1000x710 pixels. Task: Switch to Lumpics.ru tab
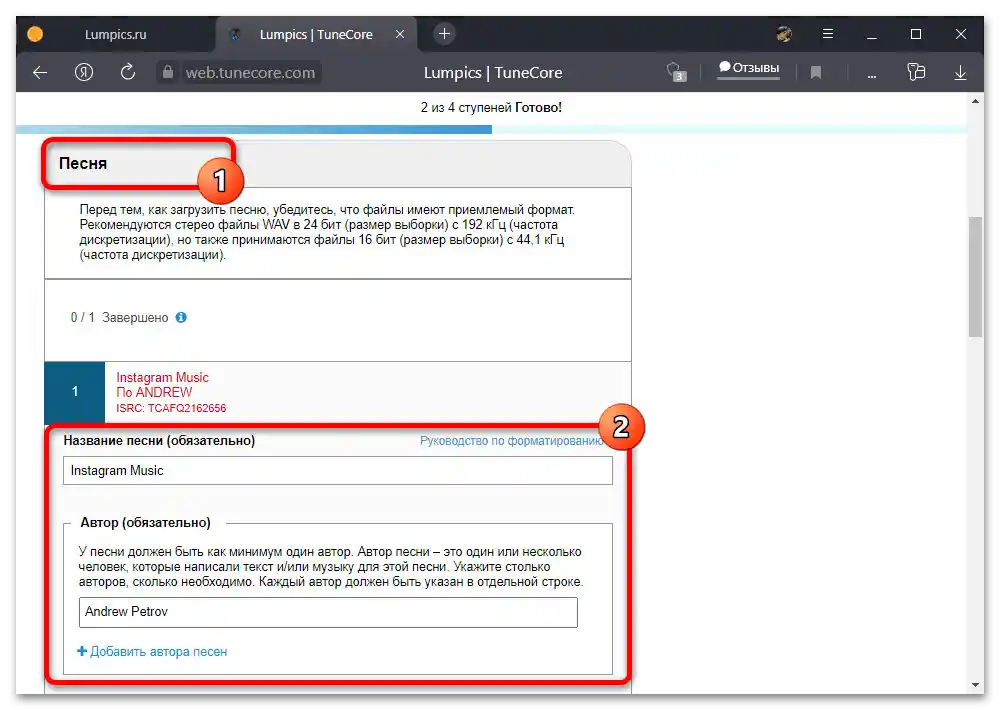point(115,34)
